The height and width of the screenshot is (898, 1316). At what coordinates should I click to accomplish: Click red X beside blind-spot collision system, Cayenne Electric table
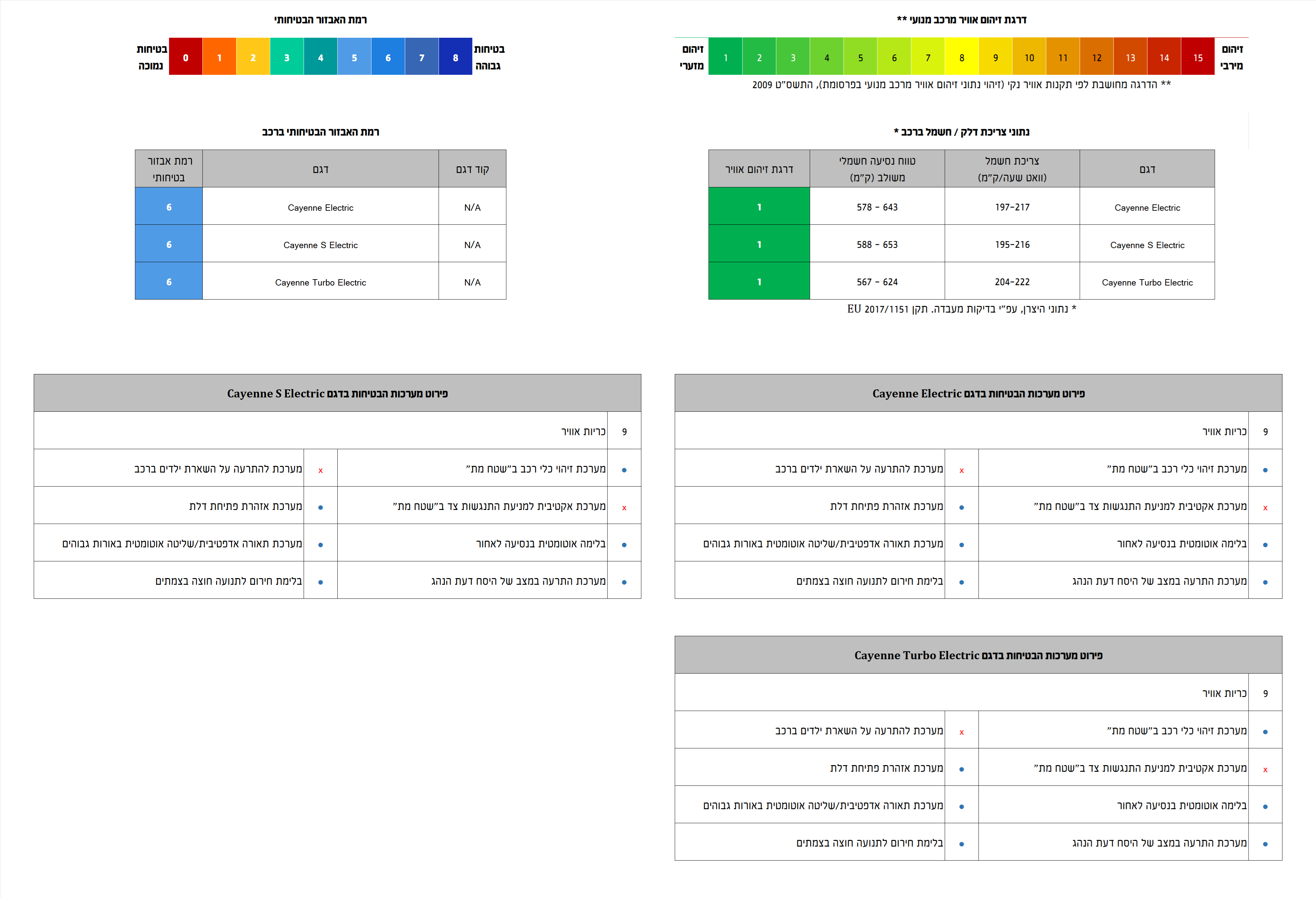click(1265, 507)
